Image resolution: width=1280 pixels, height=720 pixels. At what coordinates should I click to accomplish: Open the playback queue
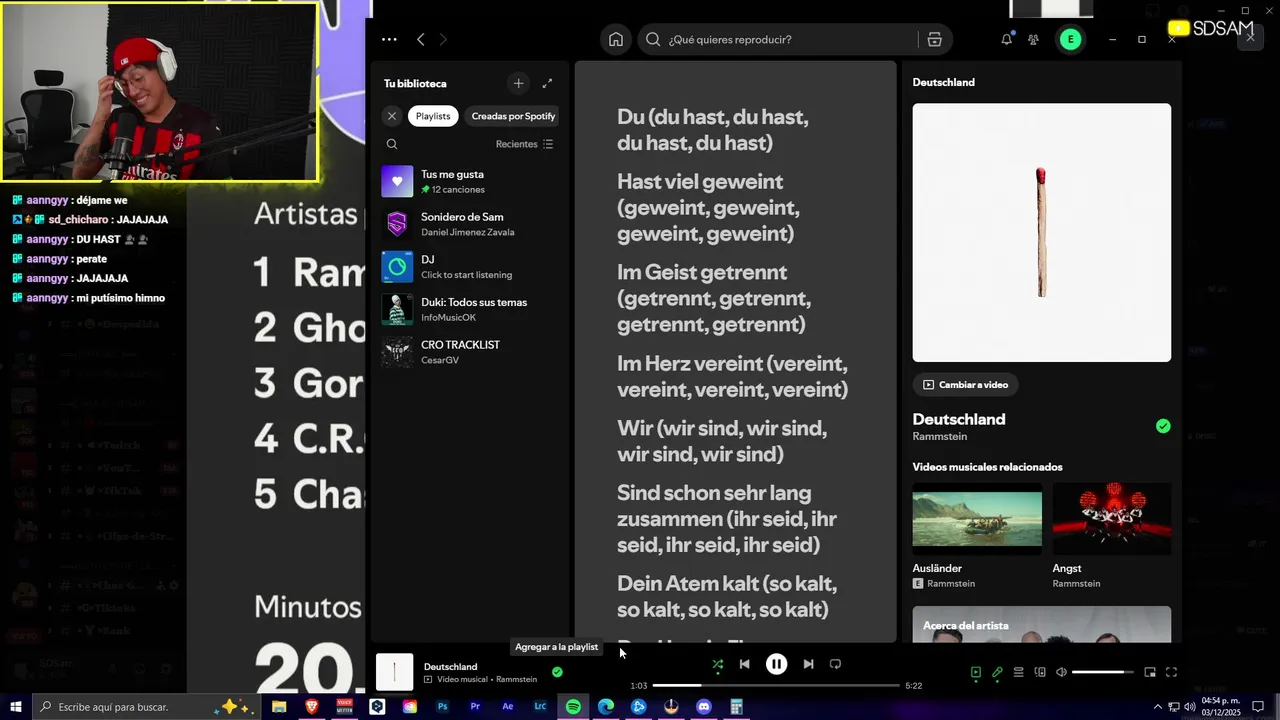(1018, 672)
